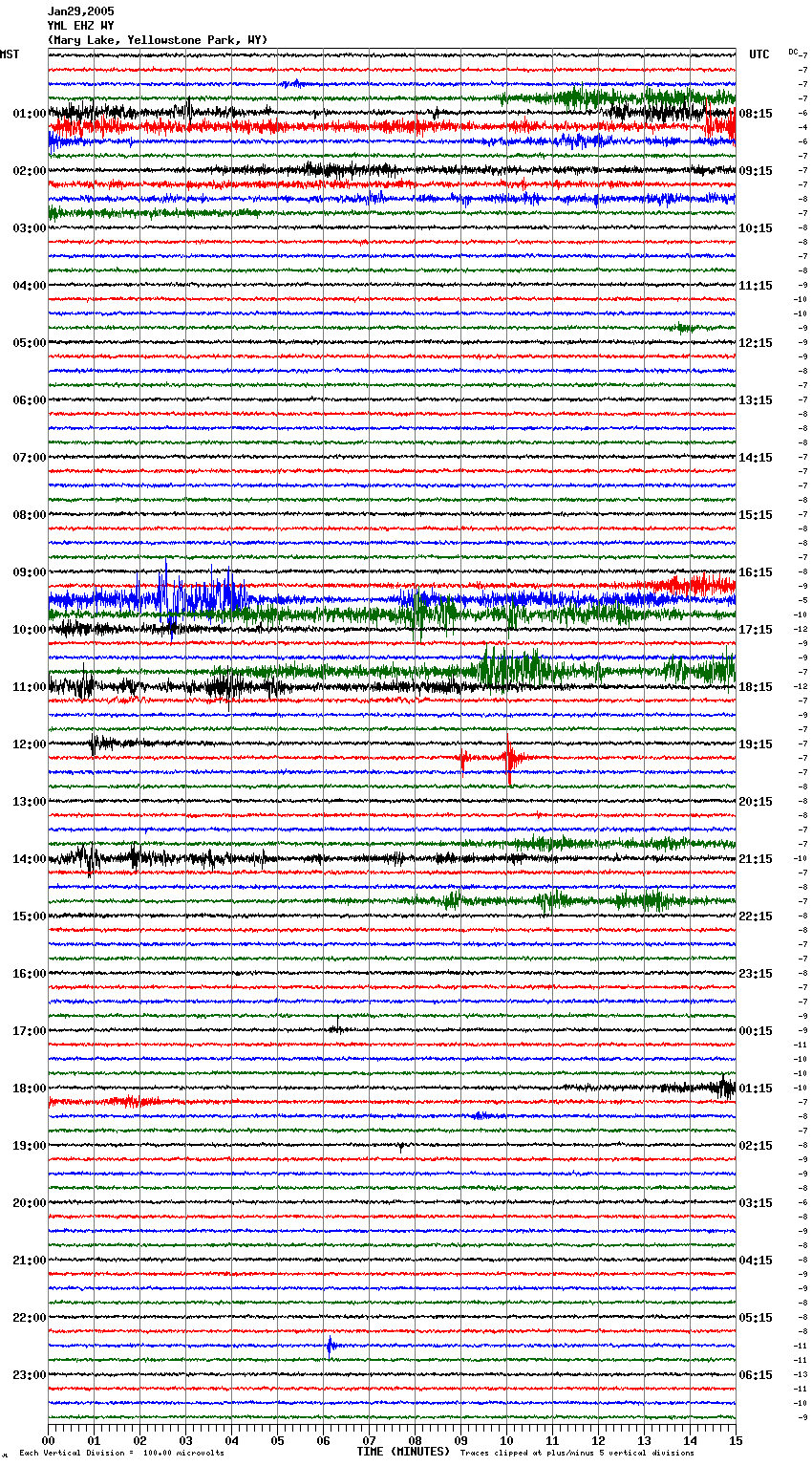The width and height of the screenshot is (812, 1466).
Task: Click the minute 10 axis tick label
Action: [x=506, y=1440]
